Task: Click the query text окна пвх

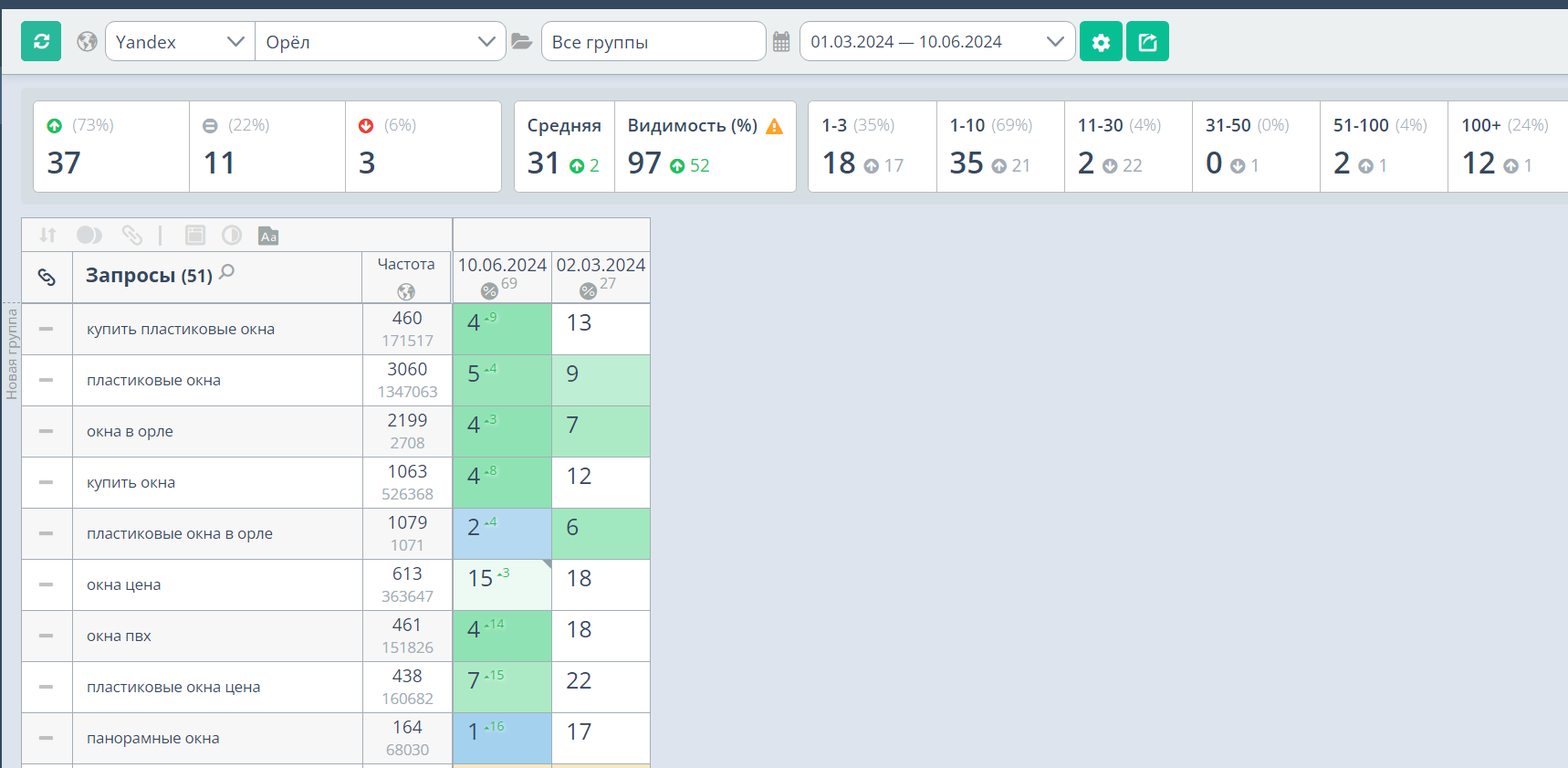Action: click(119, 636)
